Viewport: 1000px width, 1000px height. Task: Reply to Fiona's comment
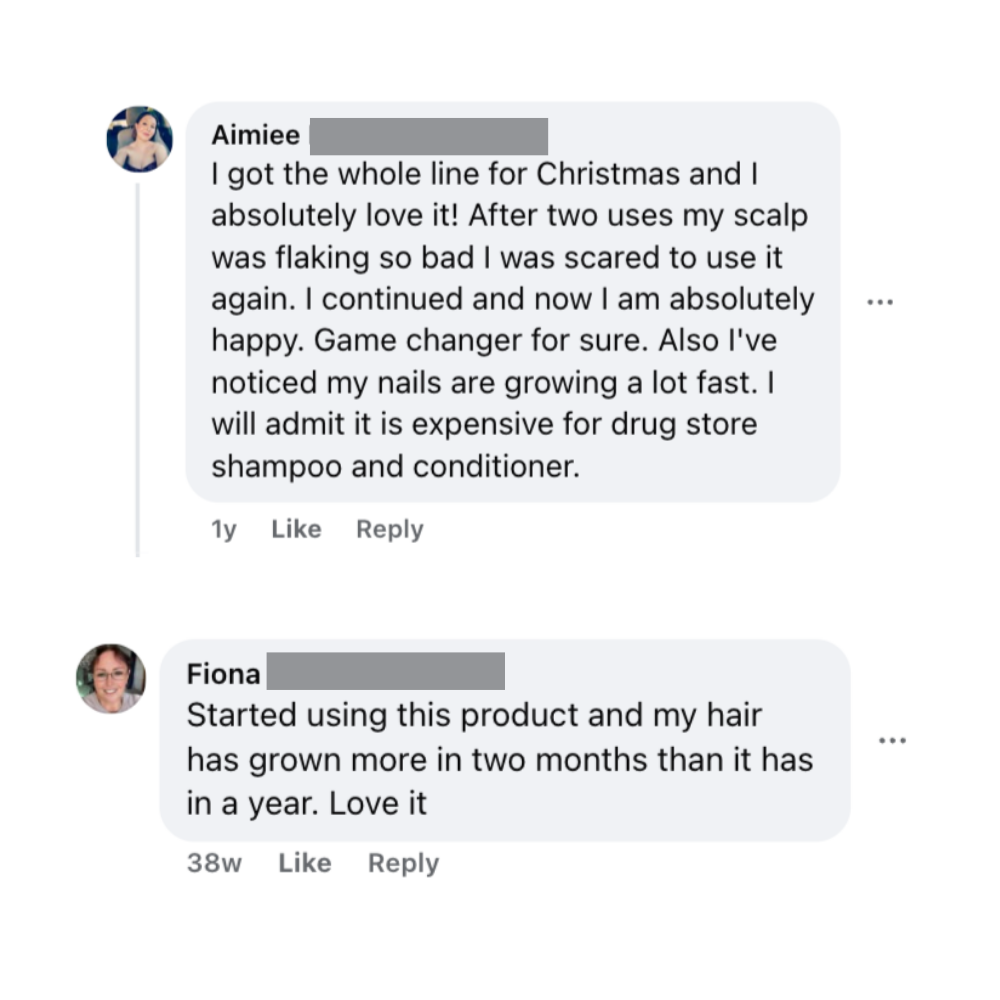coord(403,863)
